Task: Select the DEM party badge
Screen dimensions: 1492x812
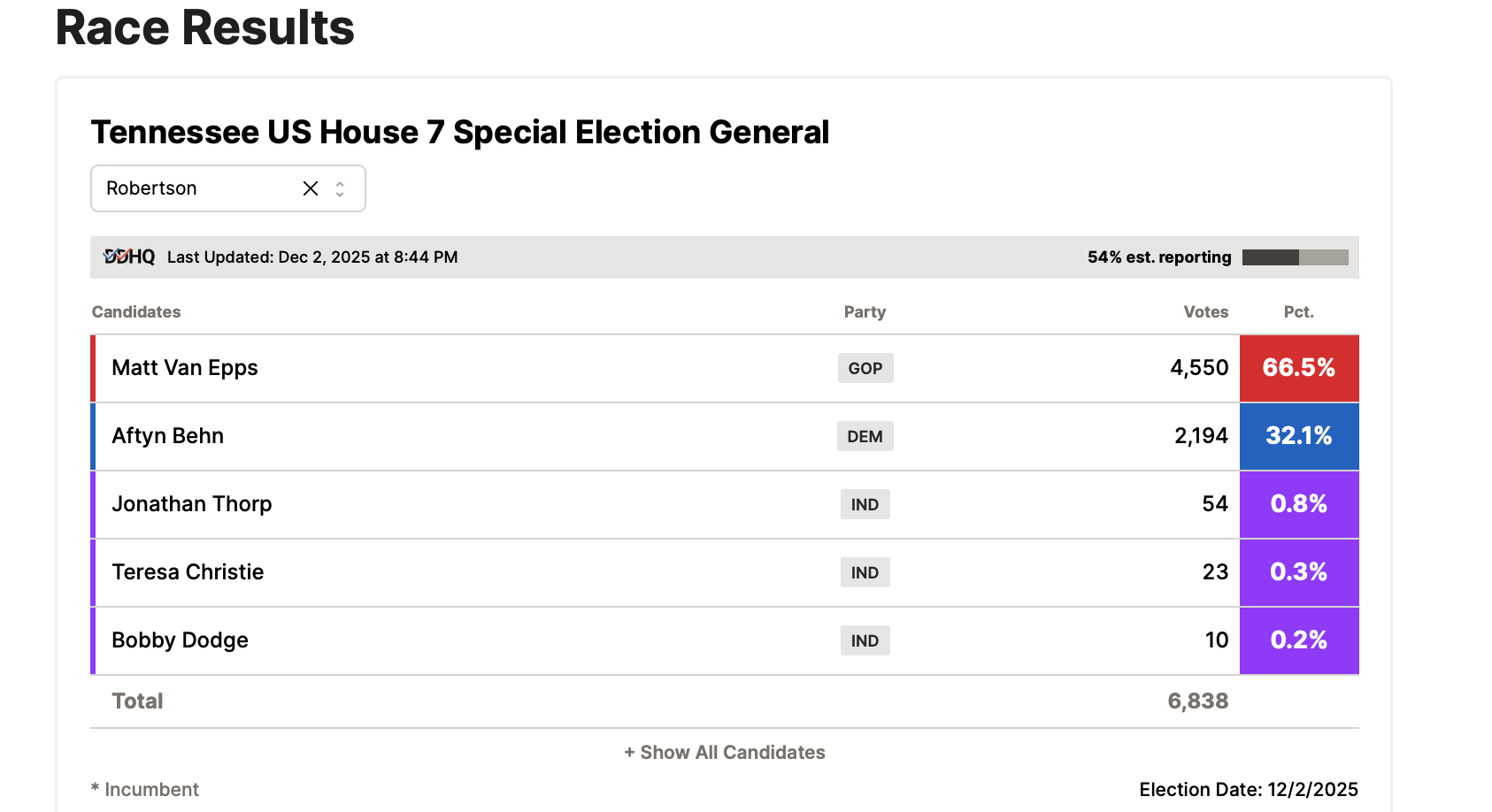Action: pos(865,437)
